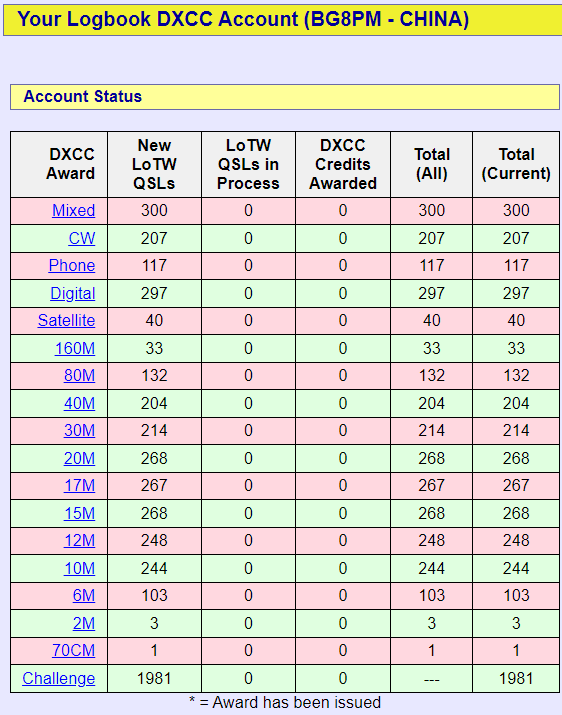Open the 2M band link
This screenshot has width=562, height=715.
tap(84, 624)
